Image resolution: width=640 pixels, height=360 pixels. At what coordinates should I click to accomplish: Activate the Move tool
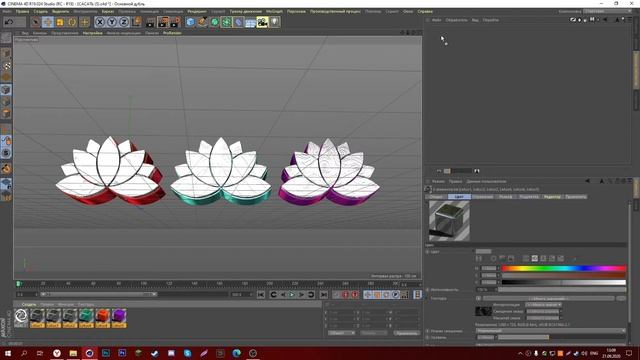48,22
